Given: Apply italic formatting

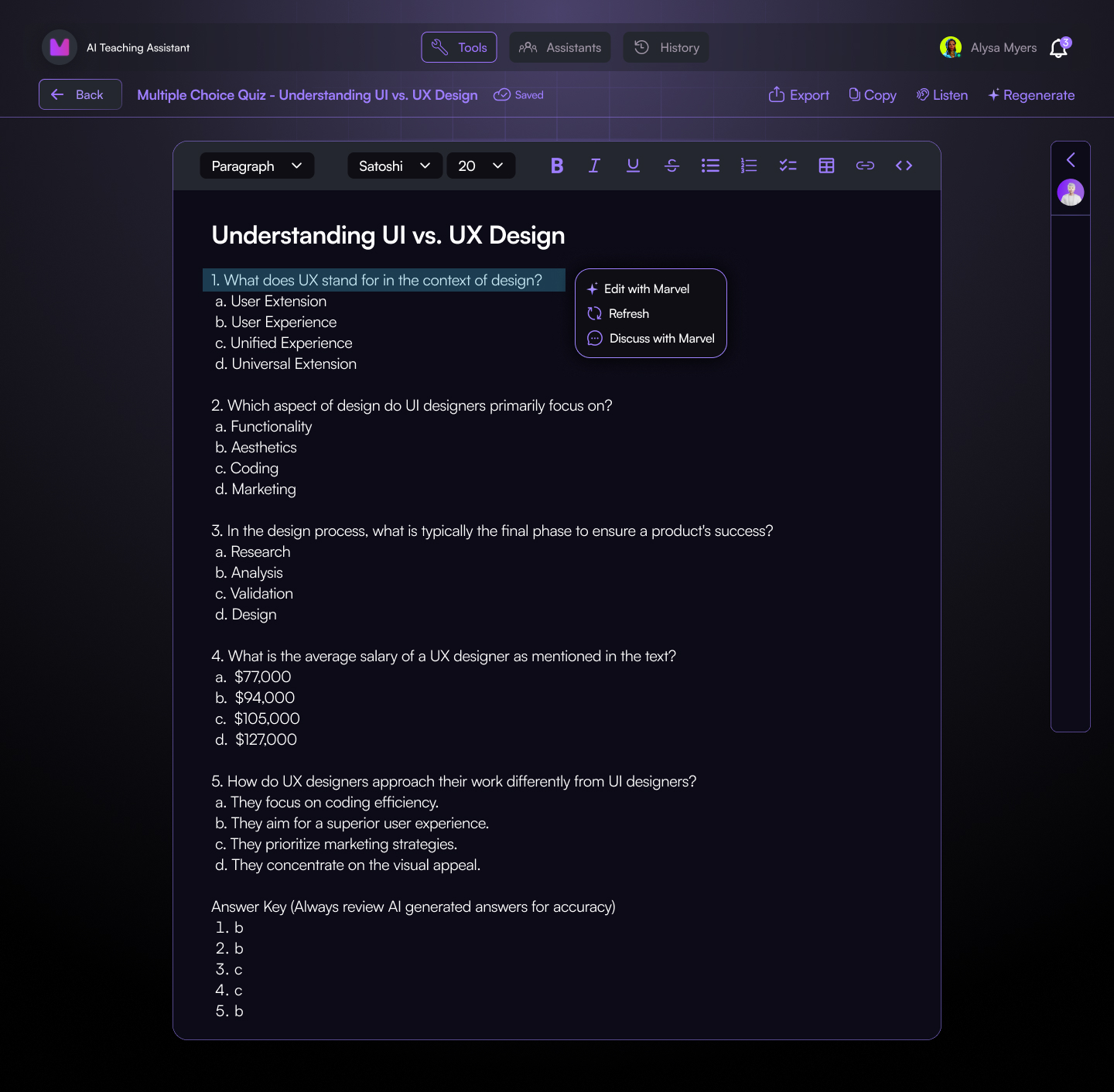Looking at the screenshot, I should coord(594,165).
